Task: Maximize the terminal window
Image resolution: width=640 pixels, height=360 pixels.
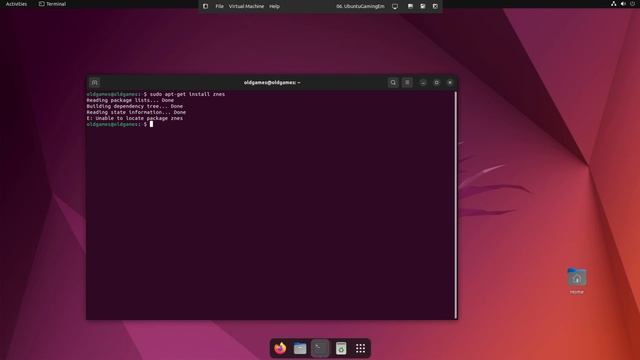Action: pyautogui.click(x=436, y=82)
